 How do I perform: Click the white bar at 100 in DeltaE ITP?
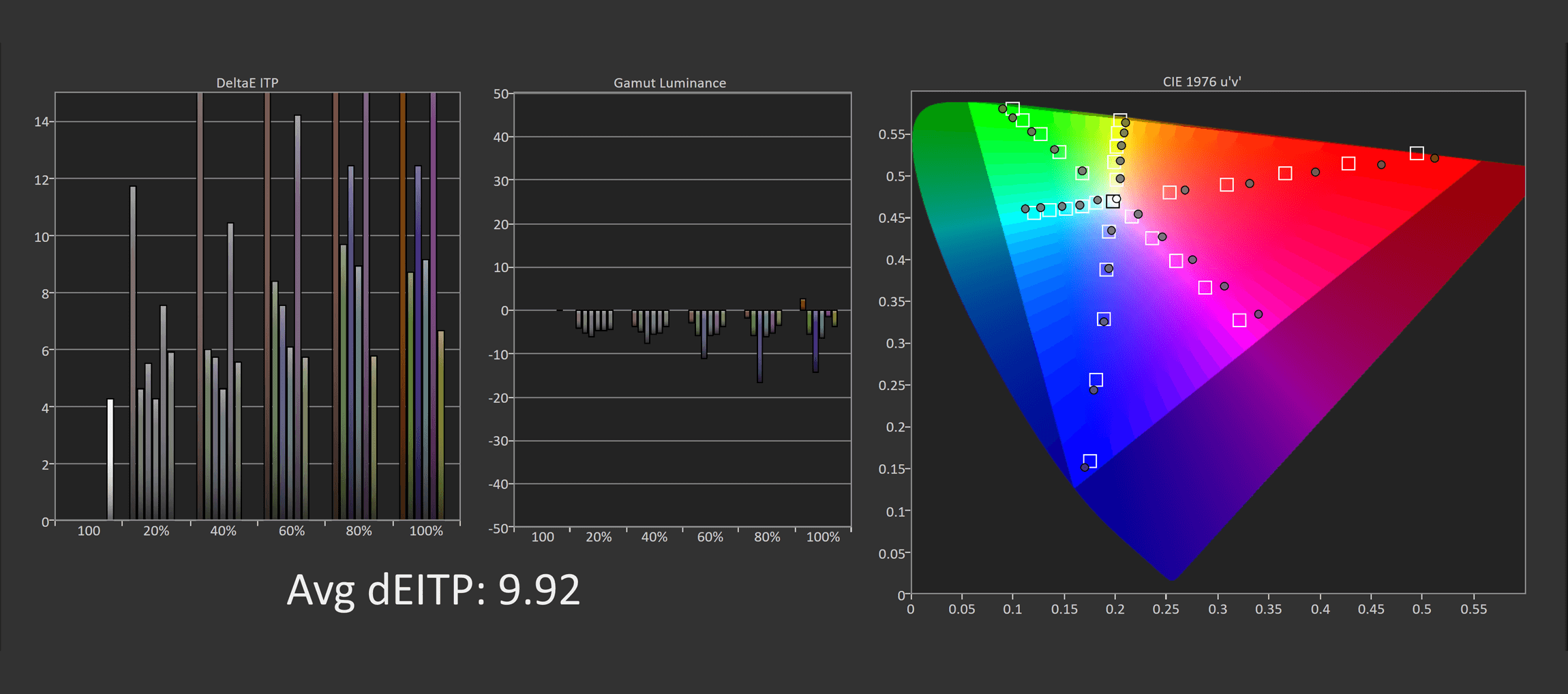[110, 459]
